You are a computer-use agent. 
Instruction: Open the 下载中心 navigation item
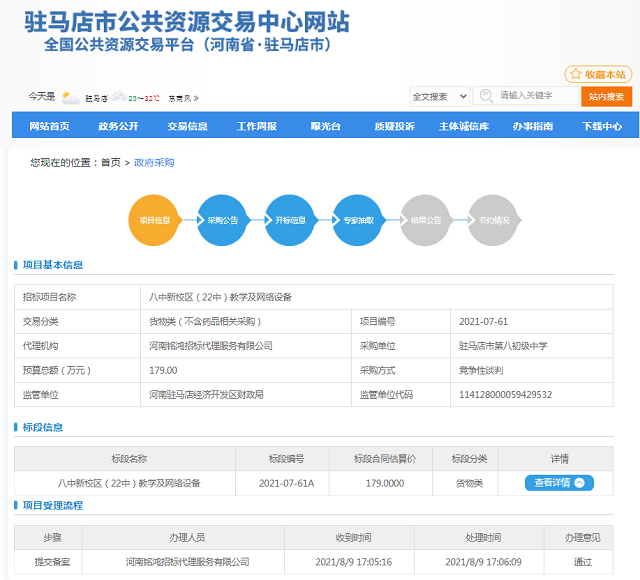pyautogui.click(x=602, y=126)
